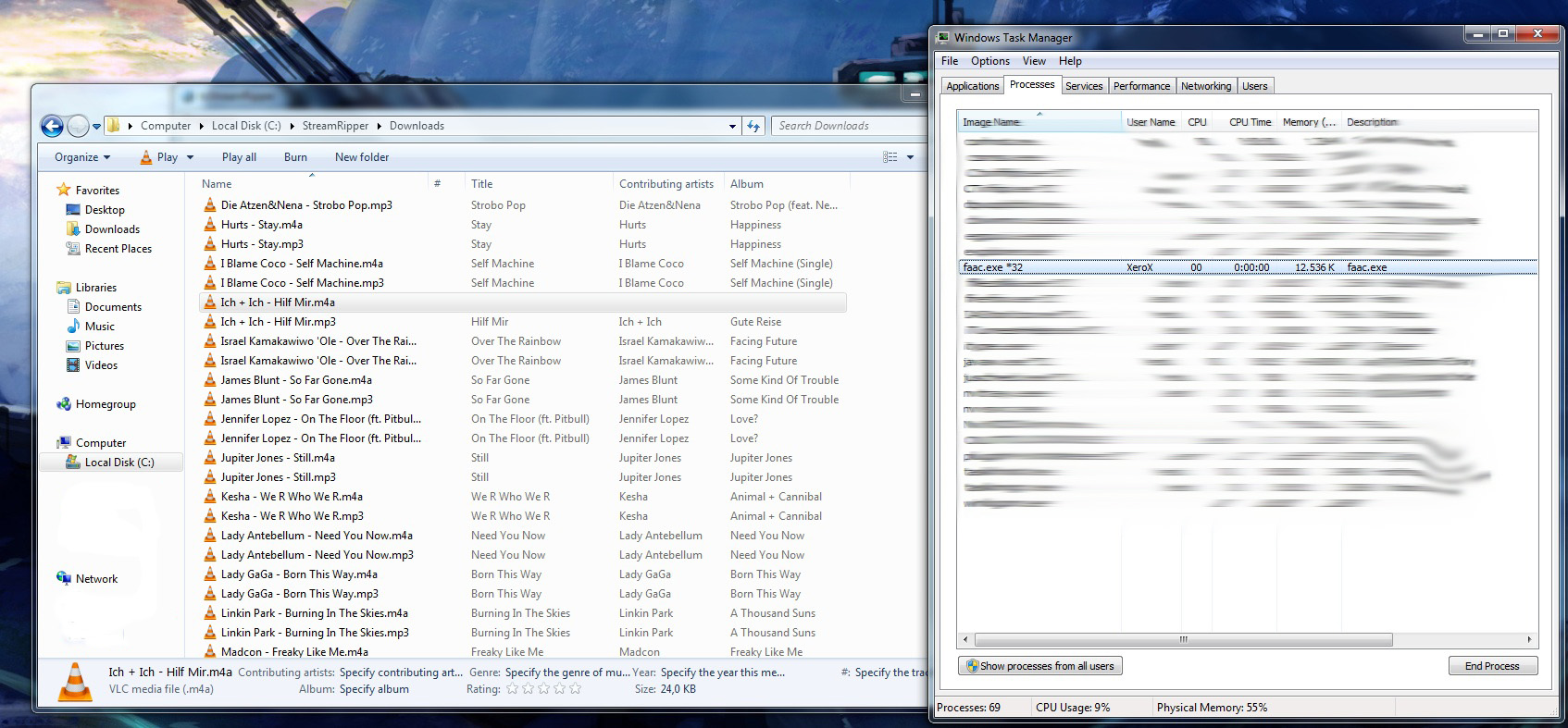Switch to the Services tab
1568x728 pixels.
point(1084,86)
